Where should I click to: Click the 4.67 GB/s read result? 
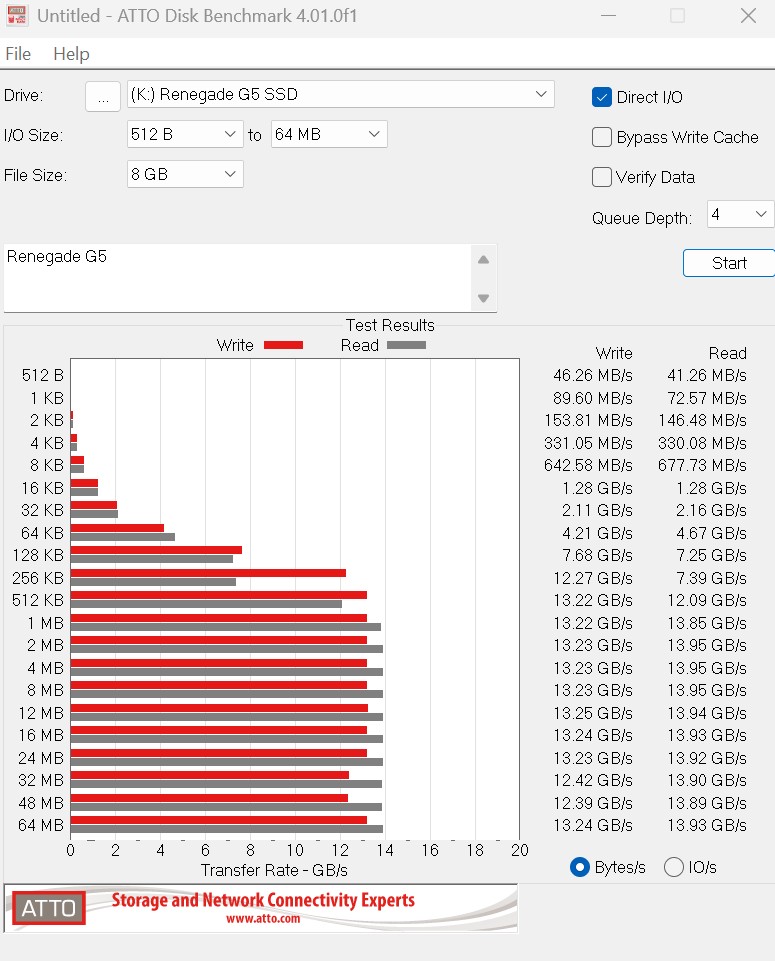[x=711, y=533]
